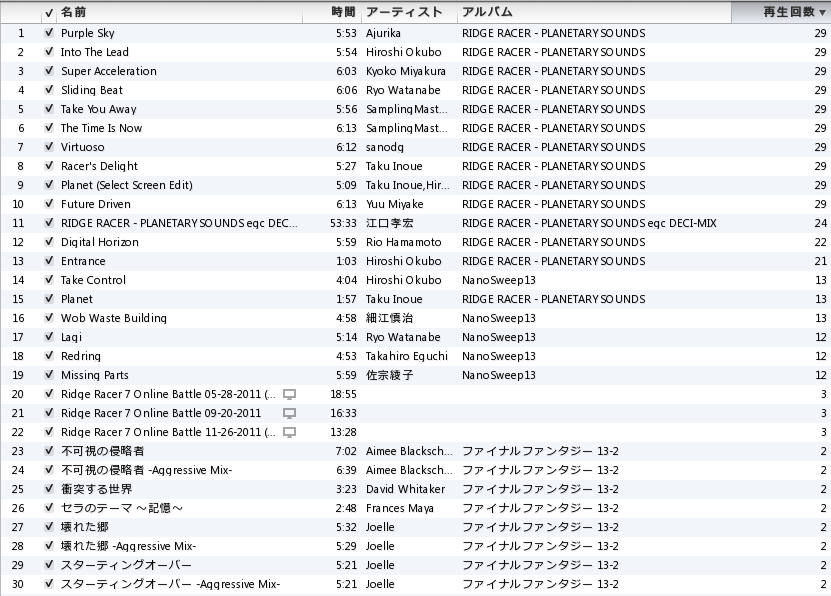The width and height of the screenshot is (831, 596).
Task: Click the duration 13:28
Action: pyautogui.click(x=343, y=432)
